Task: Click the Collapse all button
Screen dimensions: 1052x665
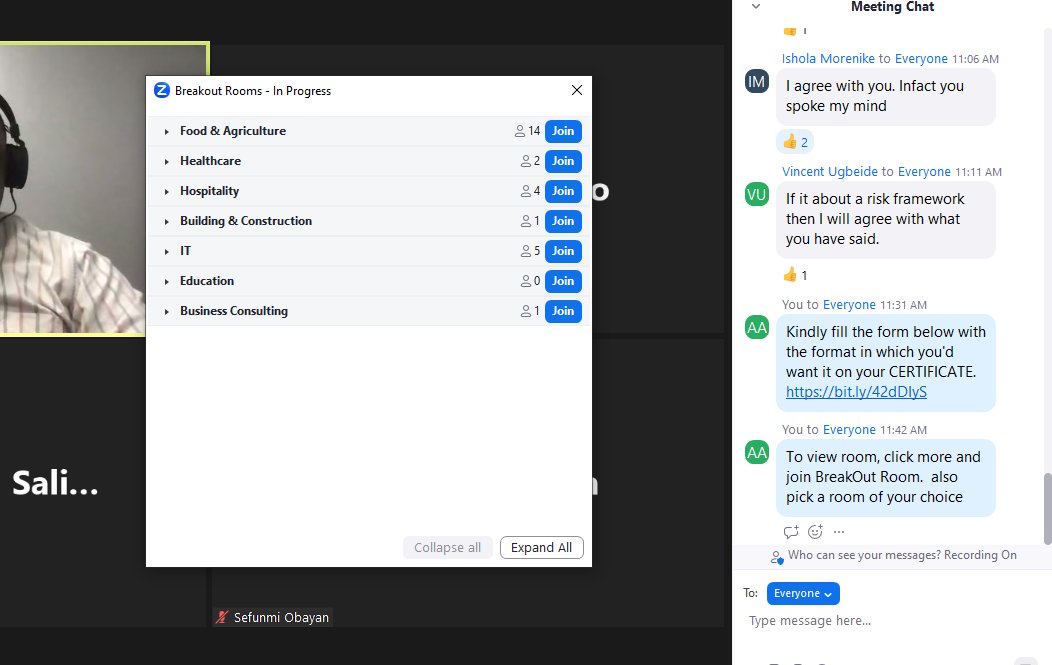Action: [448, 548]
